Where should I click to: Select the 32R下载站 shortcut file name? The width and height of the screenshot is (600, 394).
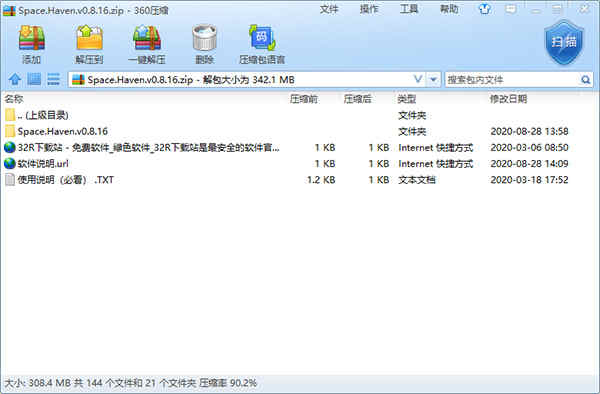coord(148,148)
